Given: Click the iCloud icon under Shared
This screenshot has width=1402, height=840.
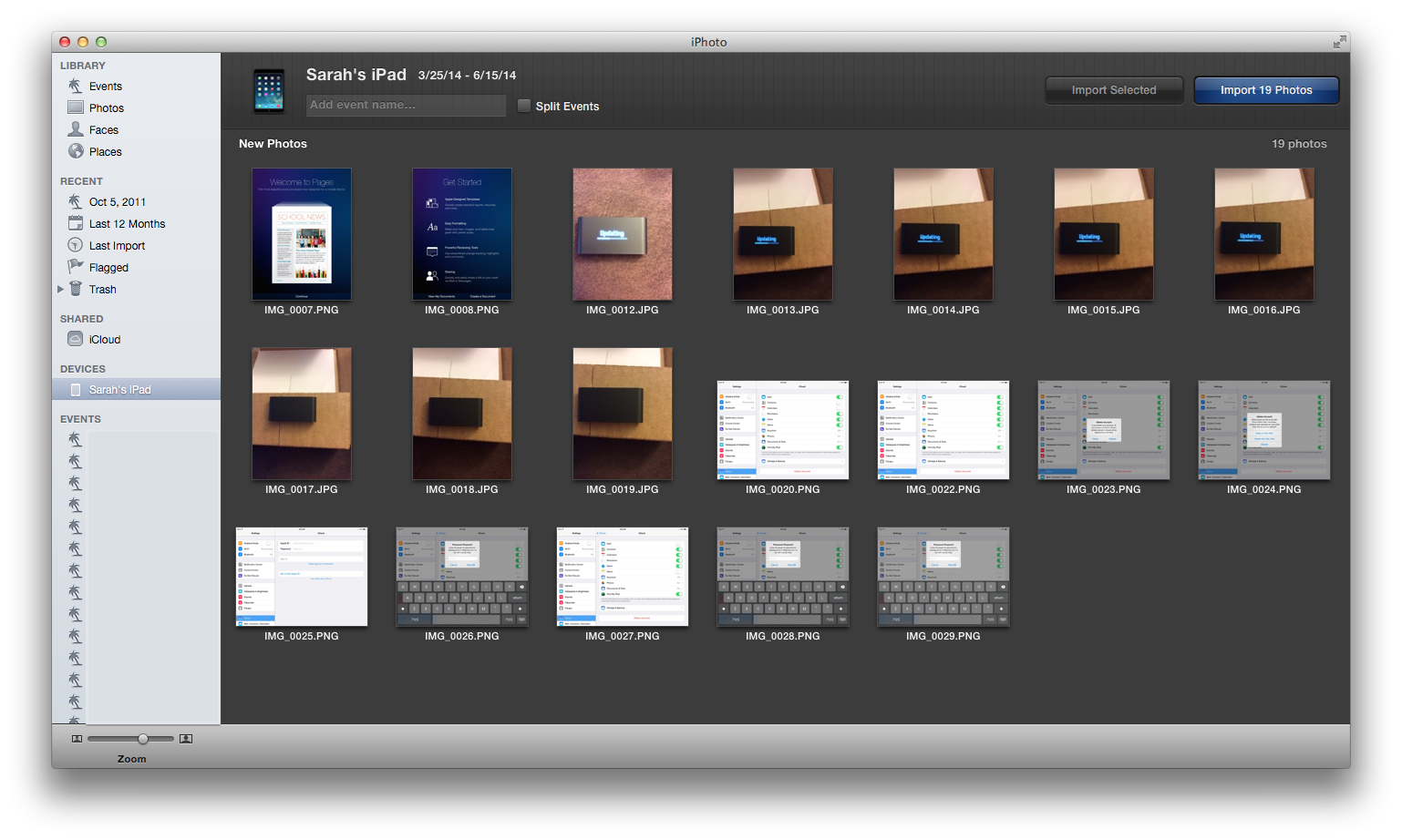Looking at the screenshot, I should pyautogui.click(x=76, y=339).
